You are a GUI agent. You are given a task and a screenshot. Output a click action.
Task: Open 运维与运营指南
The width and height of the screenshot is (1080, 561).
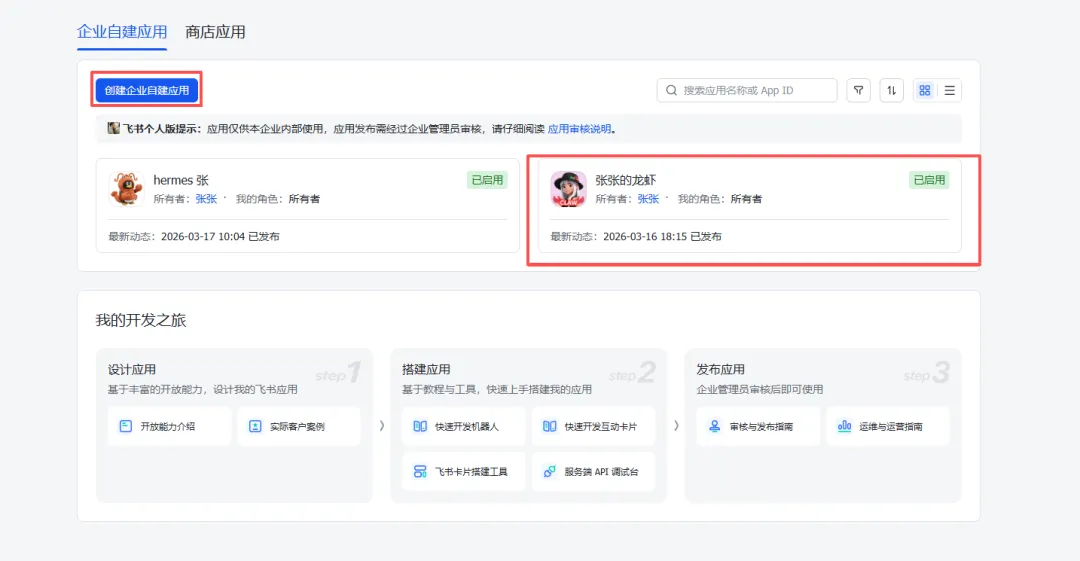(x=888, y=427)
